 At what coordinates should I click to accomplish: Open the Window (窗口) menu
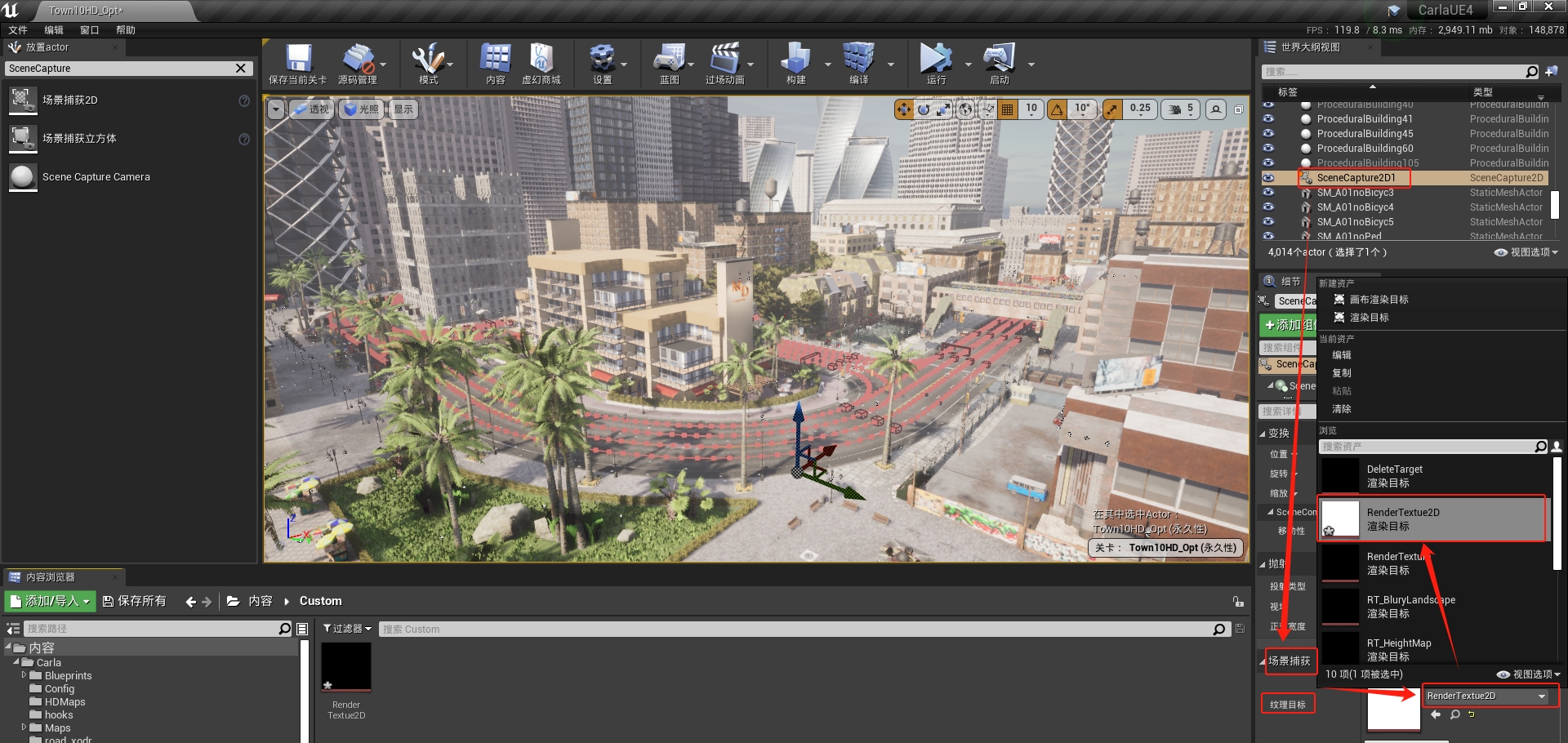[x=89, y=30]
